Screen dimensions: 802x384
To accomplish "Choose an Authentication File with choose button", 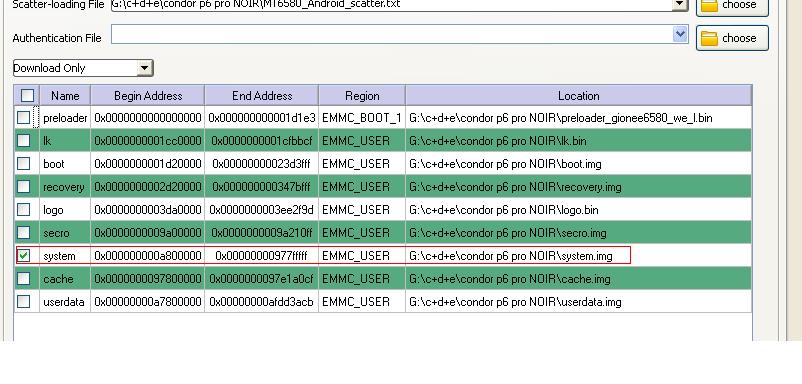I will (732, 38).
